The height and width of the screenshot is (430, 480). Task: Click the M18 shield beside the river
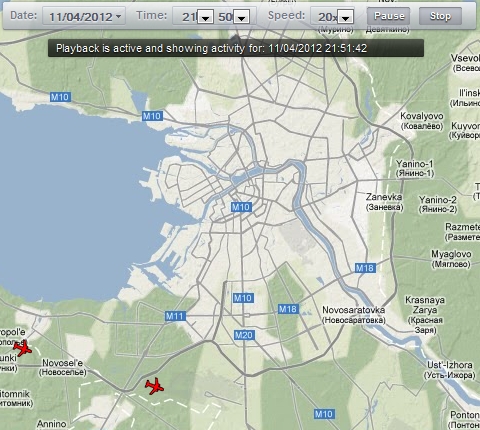click(365, 268)
